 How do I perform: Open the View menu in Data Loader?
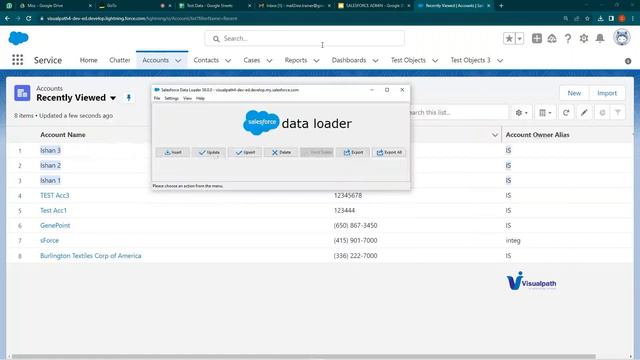tap(187, 98)
